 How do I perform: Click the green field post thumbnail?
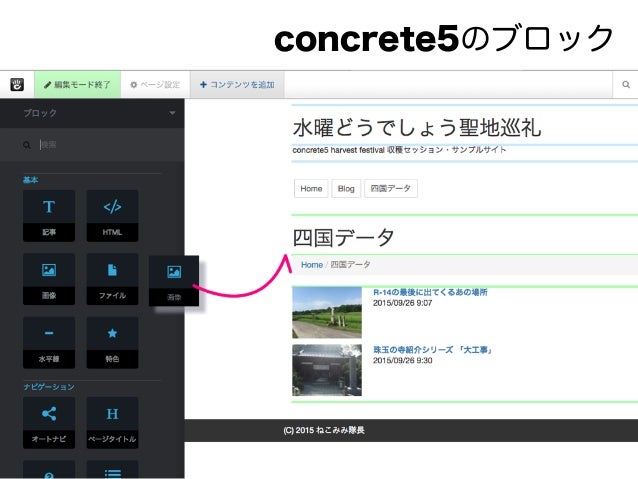[x=327, y=313]
